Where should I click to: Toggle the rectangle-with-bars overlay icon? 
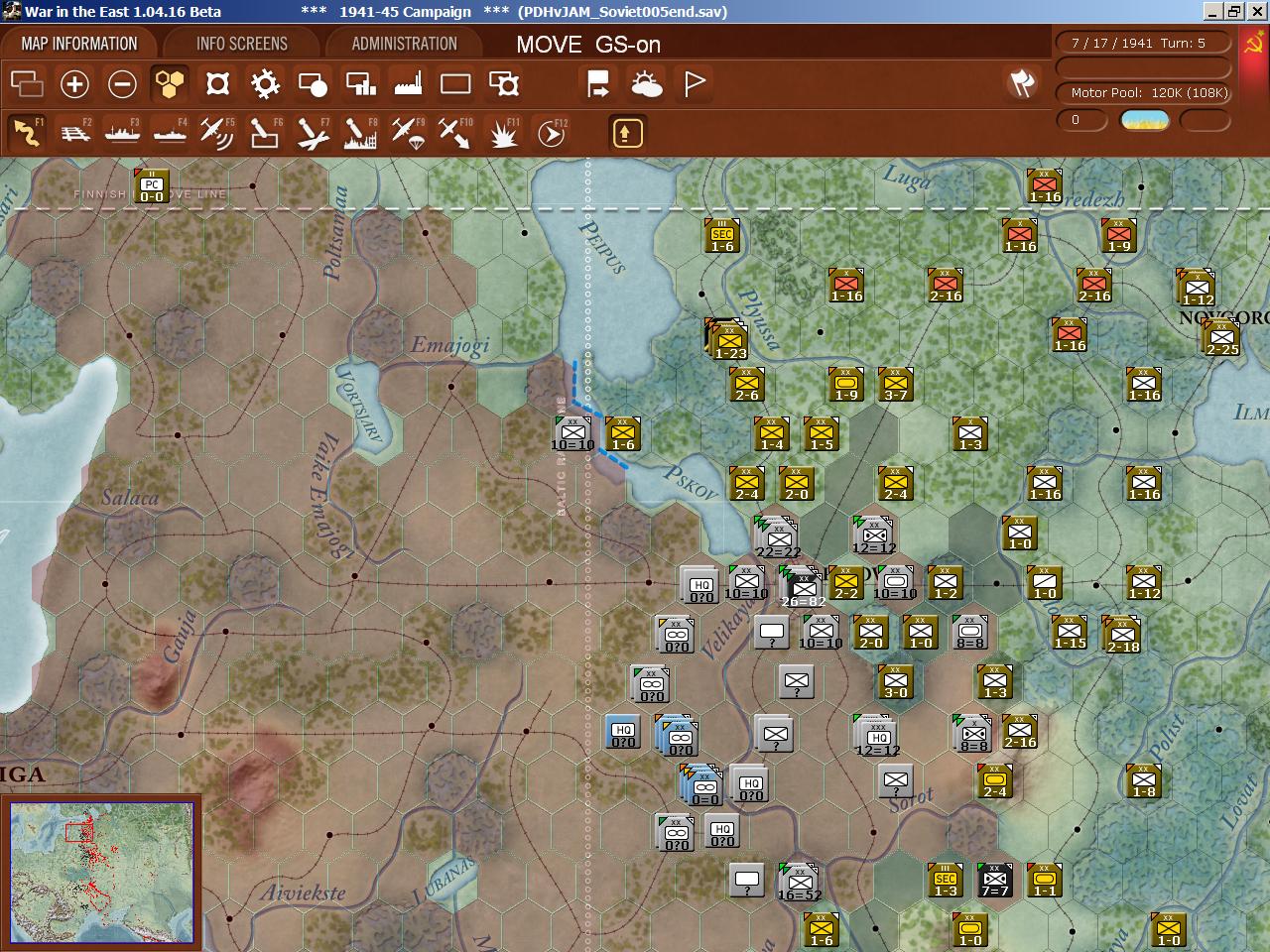(360, 84)
